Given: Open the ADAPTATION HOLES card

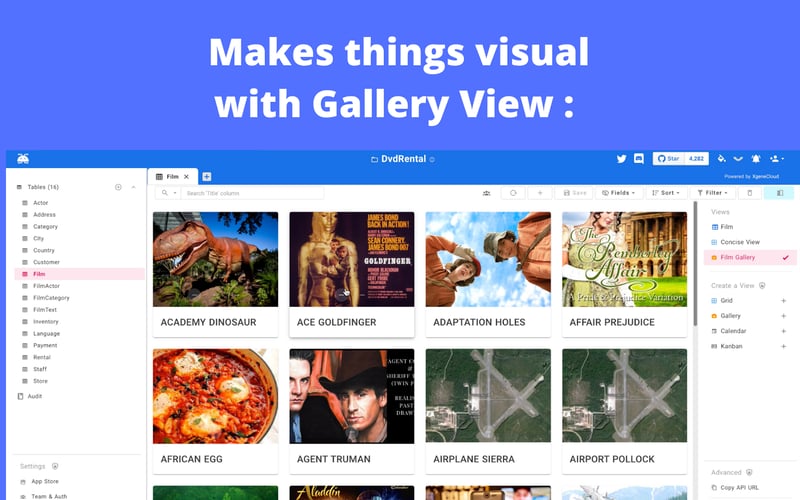Looking at the screenshot, I should (x=488, y=274).
